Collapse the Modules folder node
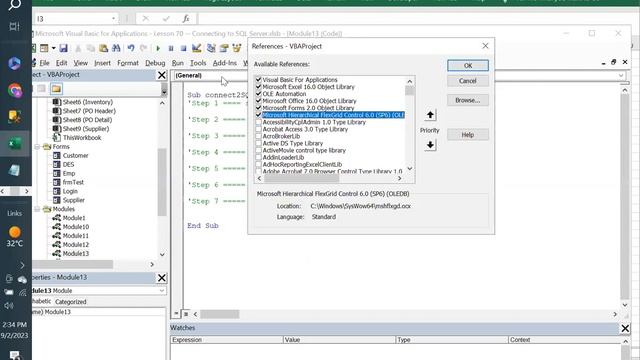 [x=37, y=209]
